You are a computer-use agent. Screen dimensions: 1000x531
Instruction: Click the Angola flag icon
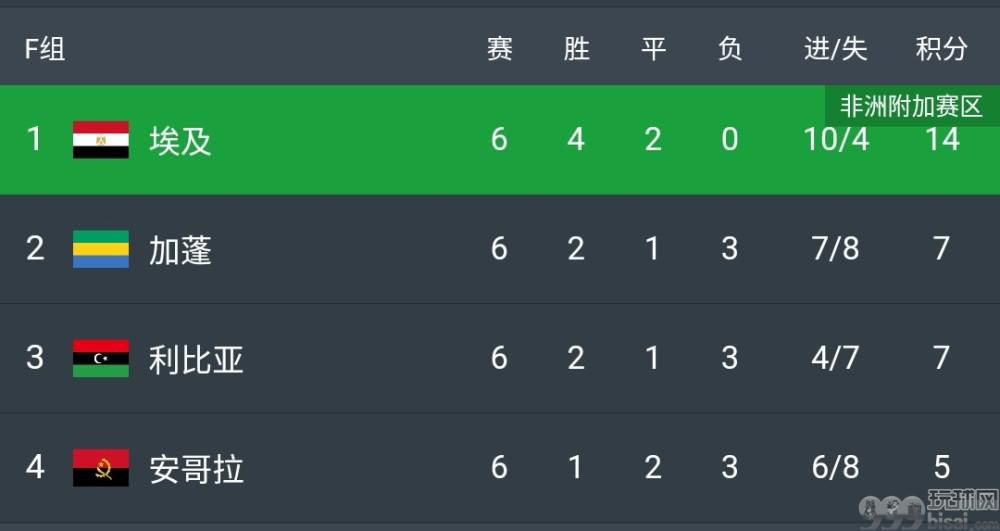click(x=101, y=468)
